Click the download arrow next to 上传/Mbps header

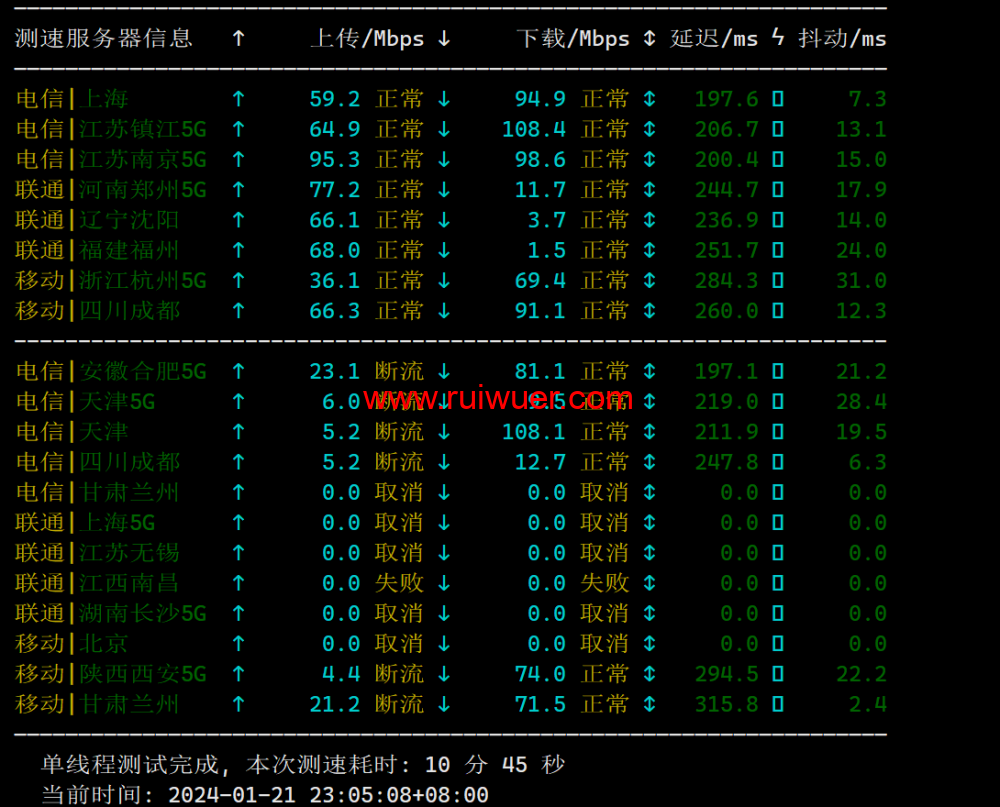[444, 39]
